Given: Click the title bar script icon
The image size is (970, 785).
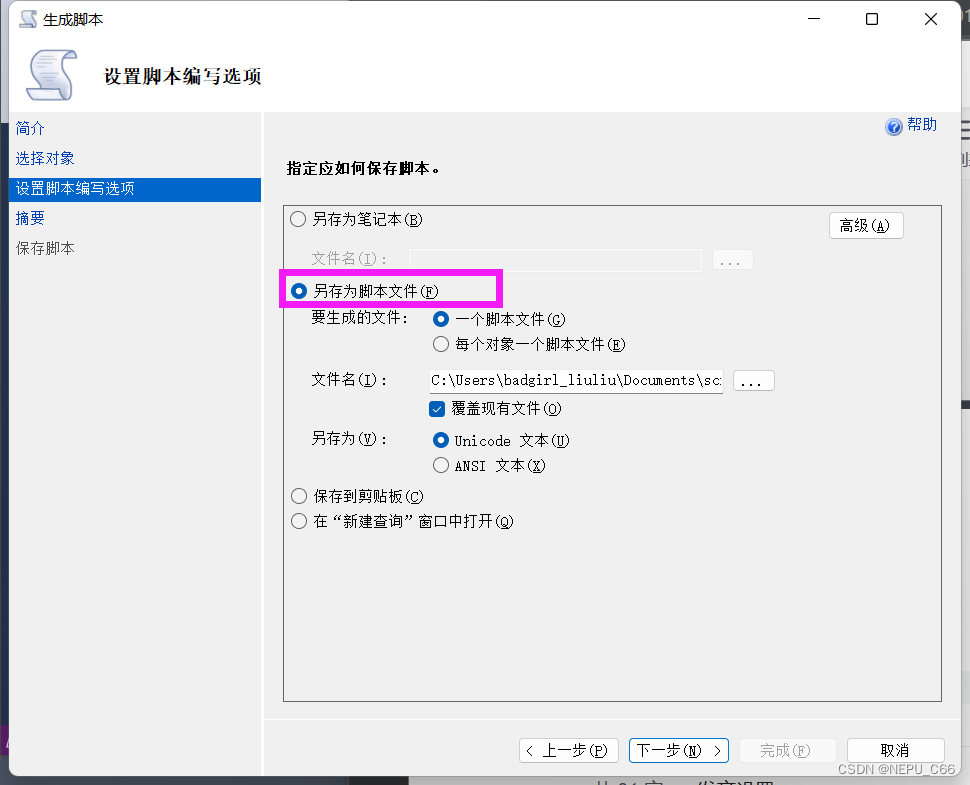Looking at the screenshot, I should point(28,19).
